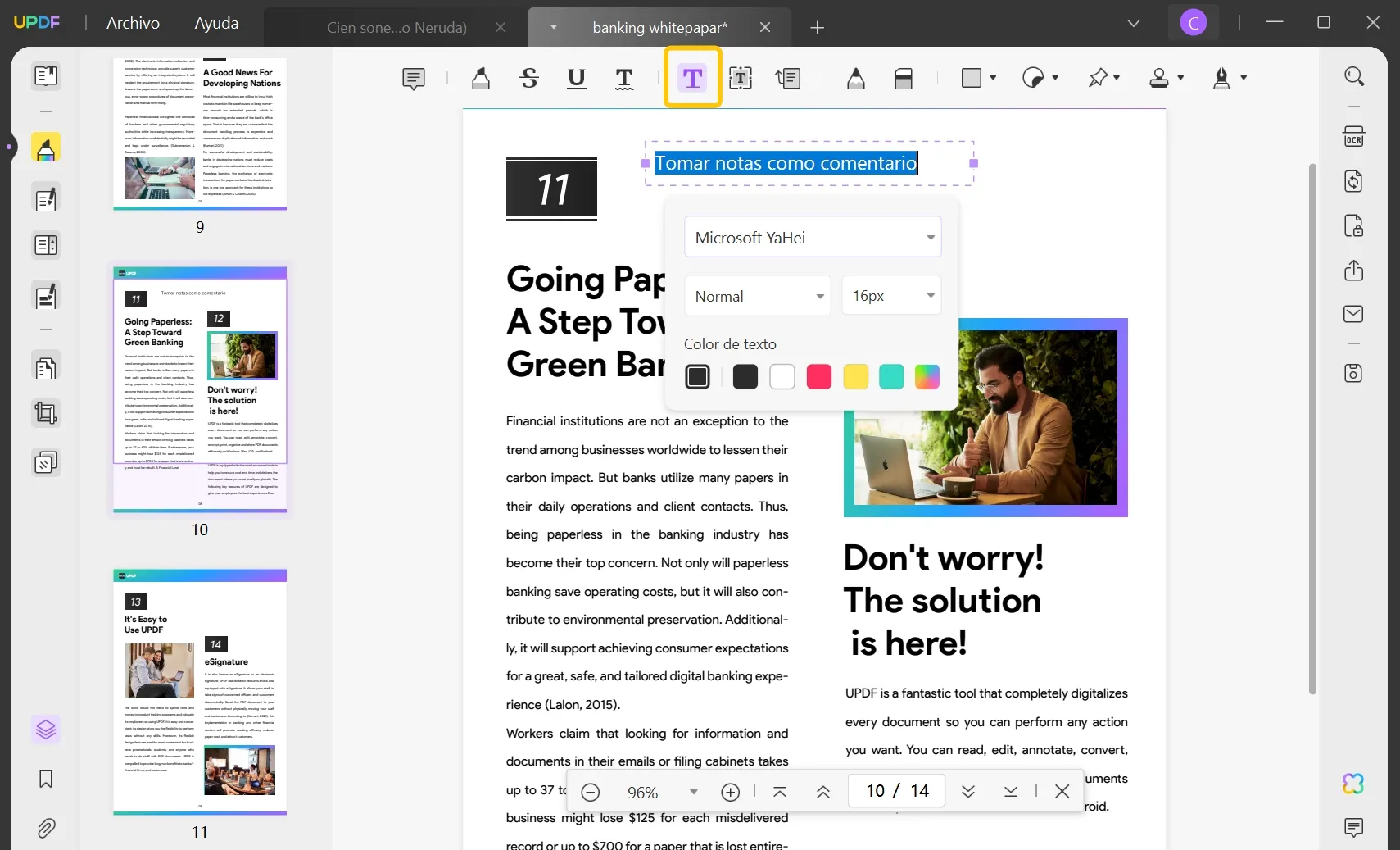Open the font family dropdown Microsoft YaHei
Screen dimensions: 1400x850
coord(813,238)
